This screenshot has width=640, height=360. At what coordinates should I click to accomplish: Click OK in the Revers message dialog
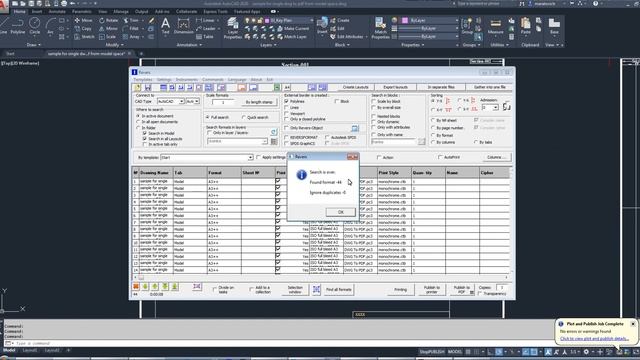click(340, 212)
